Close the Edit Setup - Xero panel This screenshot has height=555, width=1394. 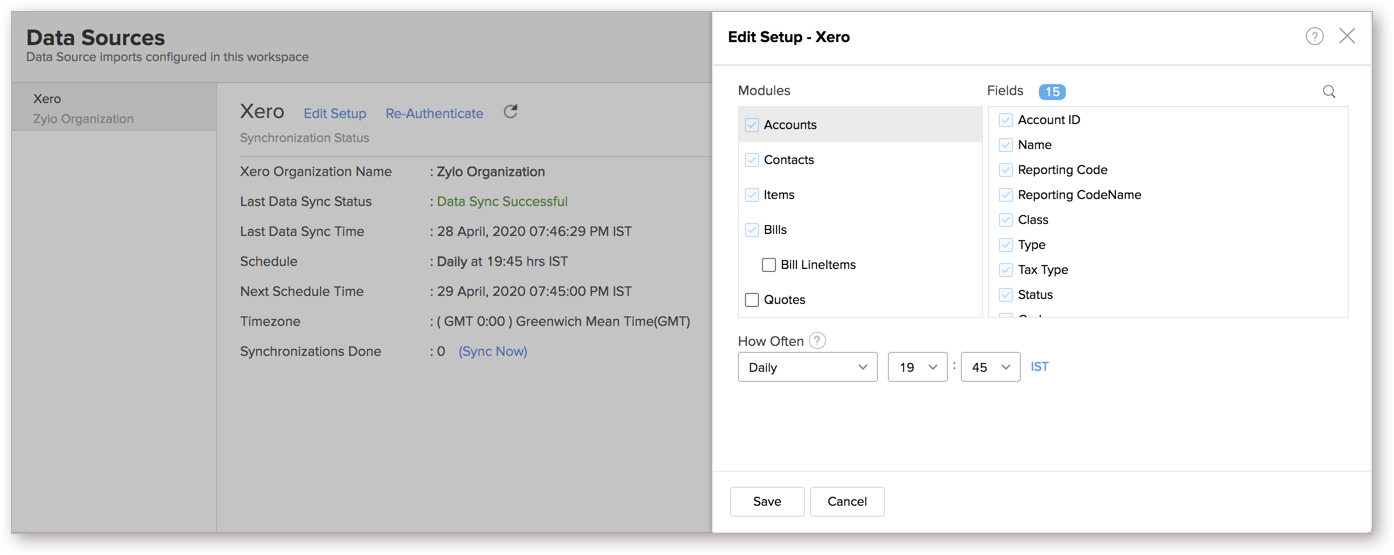click(x=1347, y=37)
